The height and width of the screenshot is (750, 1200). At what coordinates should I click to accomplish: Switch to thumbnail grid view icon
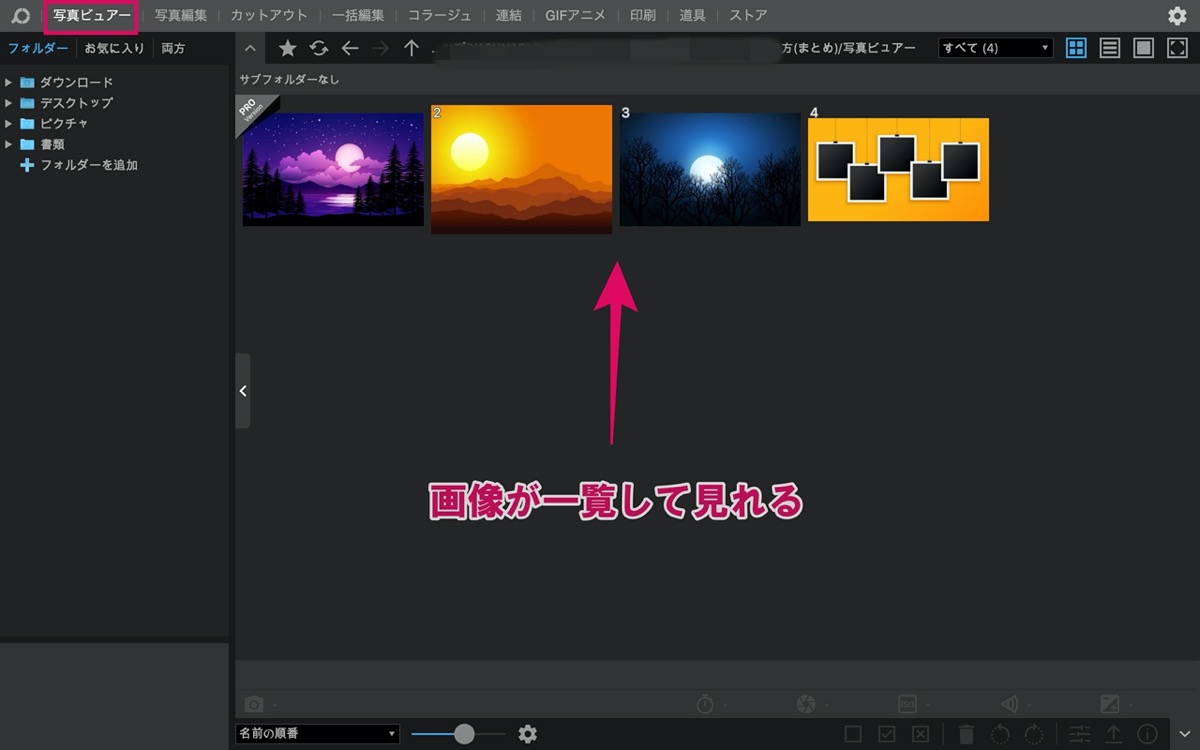click(1076, 48)
